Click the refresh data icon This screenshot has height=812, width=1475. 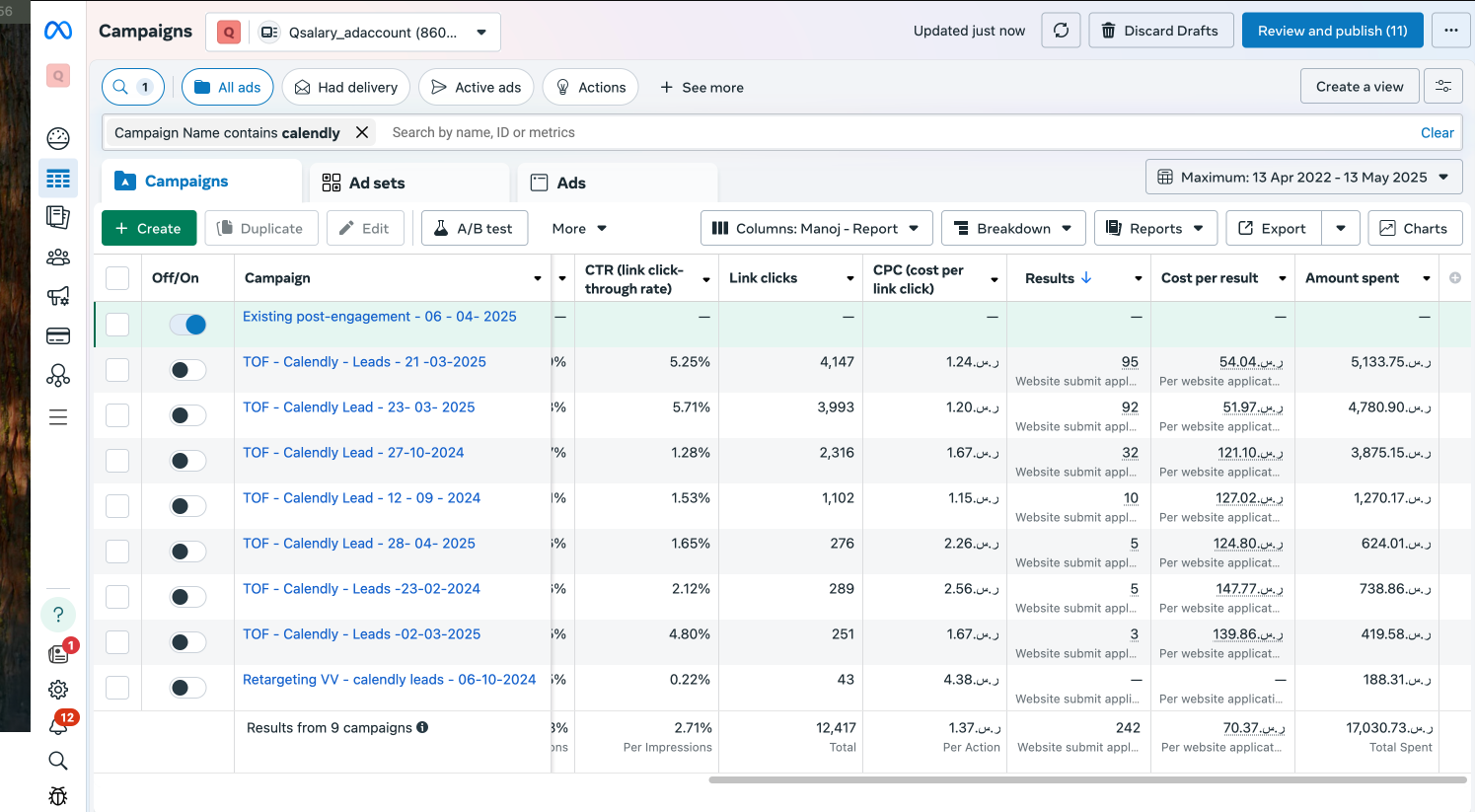click(1061, 31)
